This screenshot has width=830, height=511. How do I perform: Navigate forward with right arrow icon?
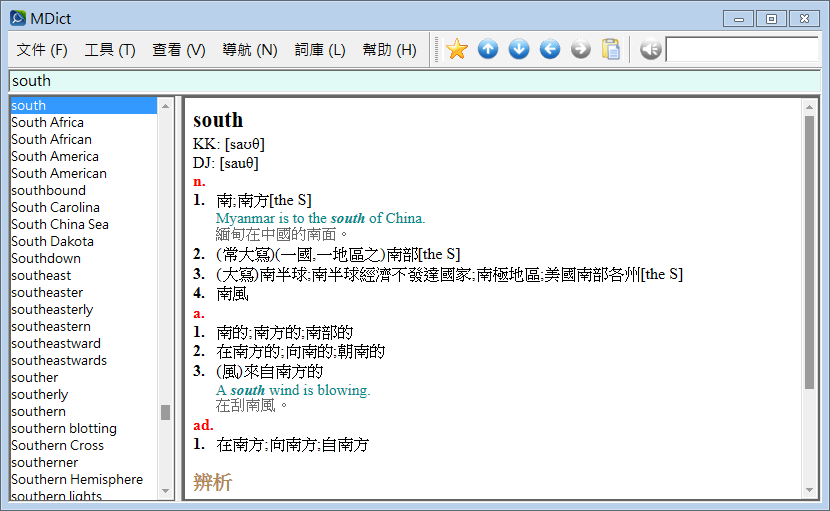tap(581, 49)
